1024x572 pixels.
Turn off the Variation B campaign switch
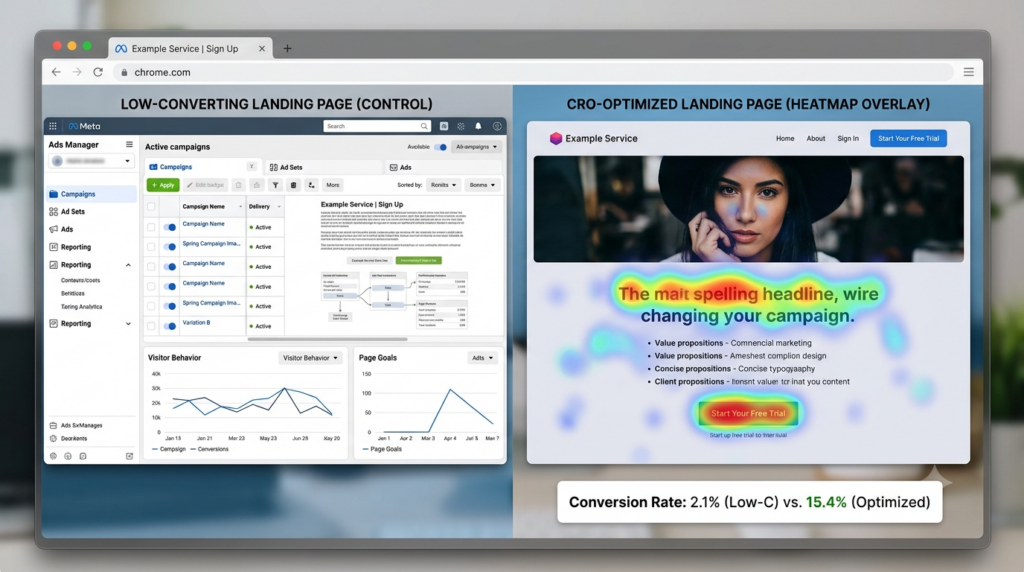170,326
